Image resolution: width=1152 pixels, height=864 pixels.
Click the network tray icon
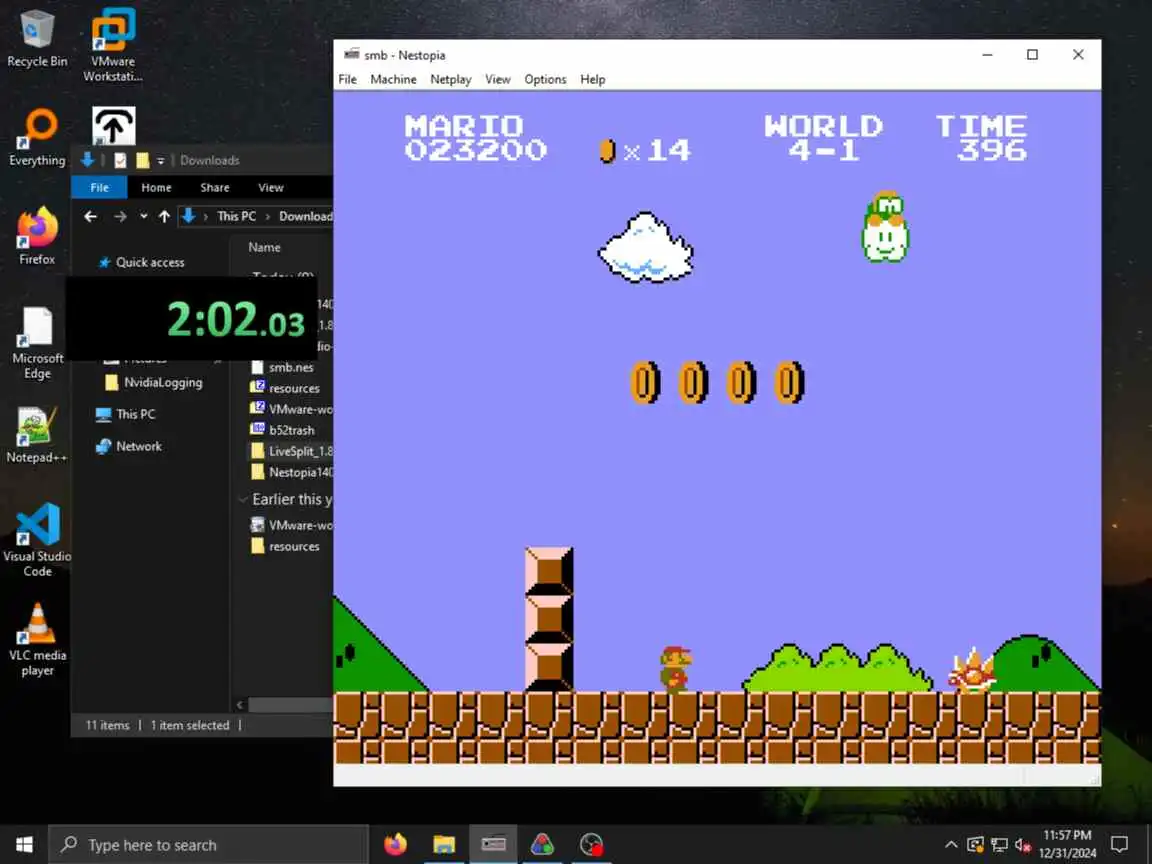click(x=999, y=845)
